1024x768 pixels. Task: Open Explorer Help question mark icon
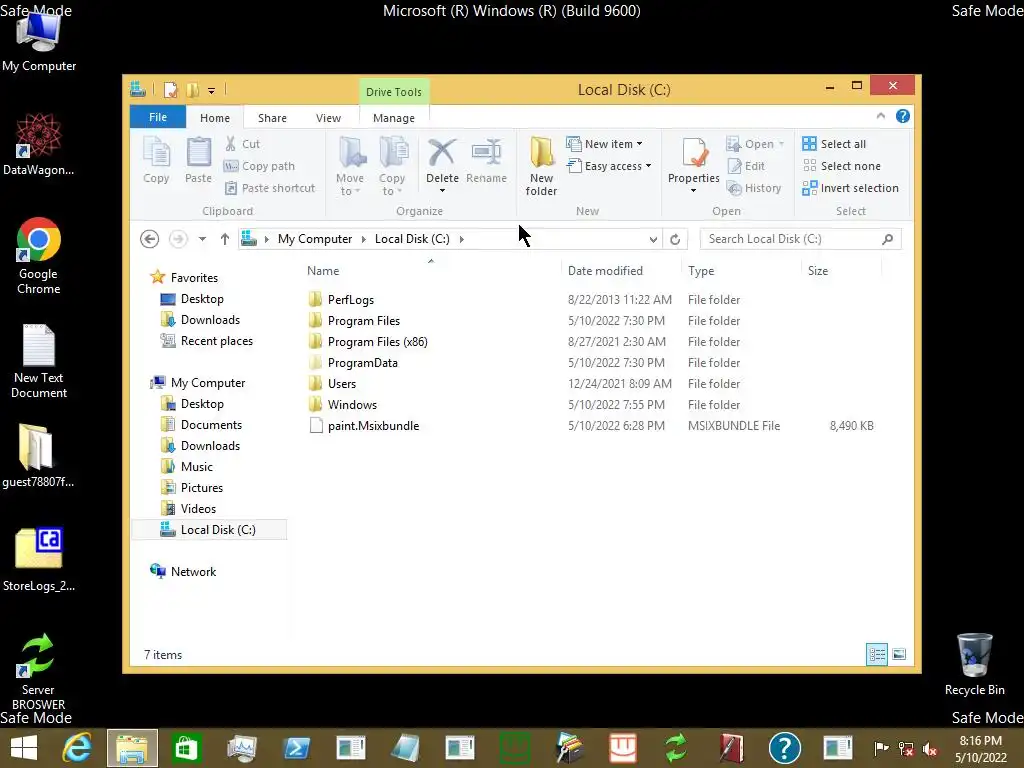pos(903,116)
